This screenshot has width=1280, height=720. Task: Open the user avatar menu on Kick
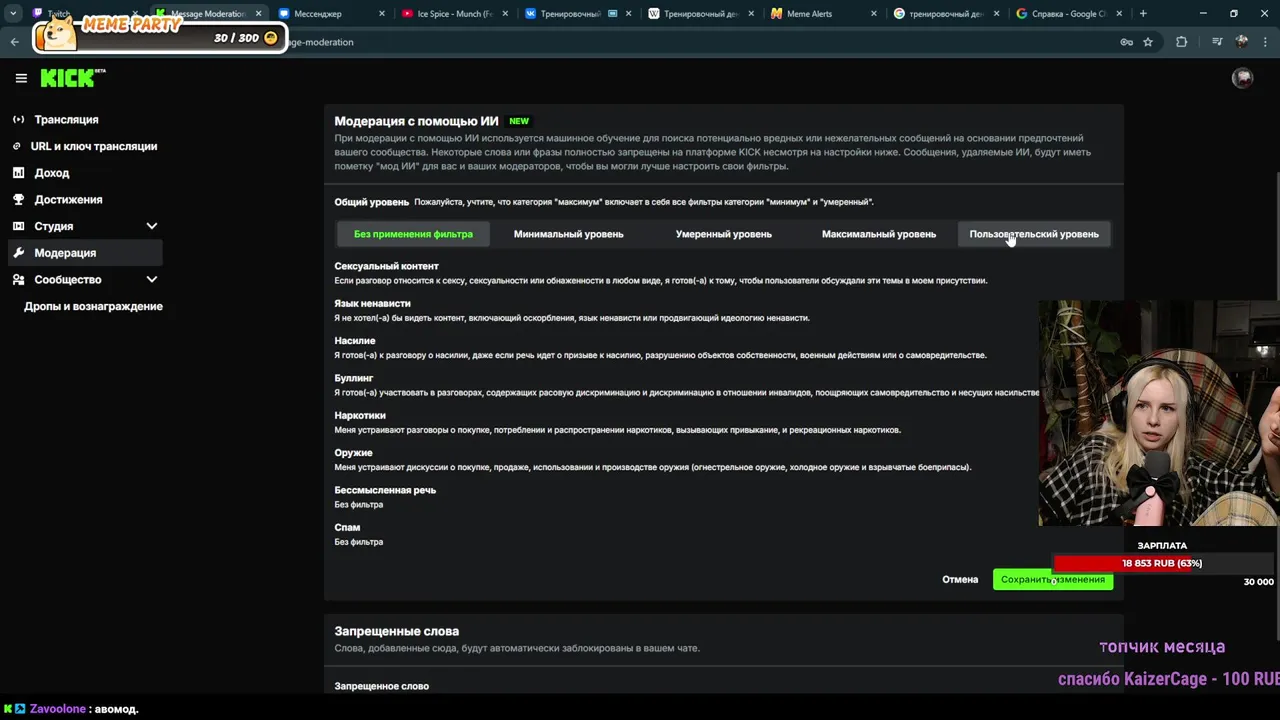pos(1242,78)
